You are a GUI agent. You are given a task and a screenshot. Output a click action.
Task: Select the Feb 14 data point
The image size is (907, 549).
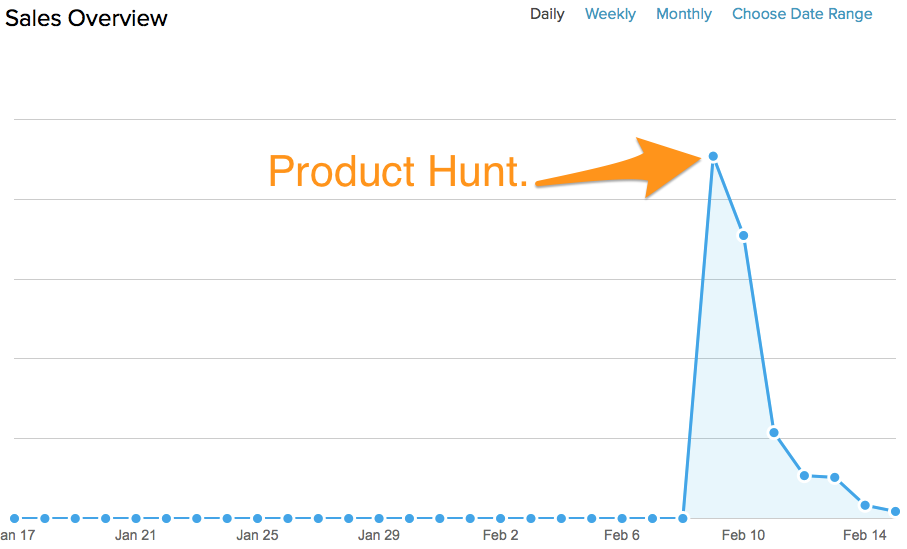(x=865, y=505)
